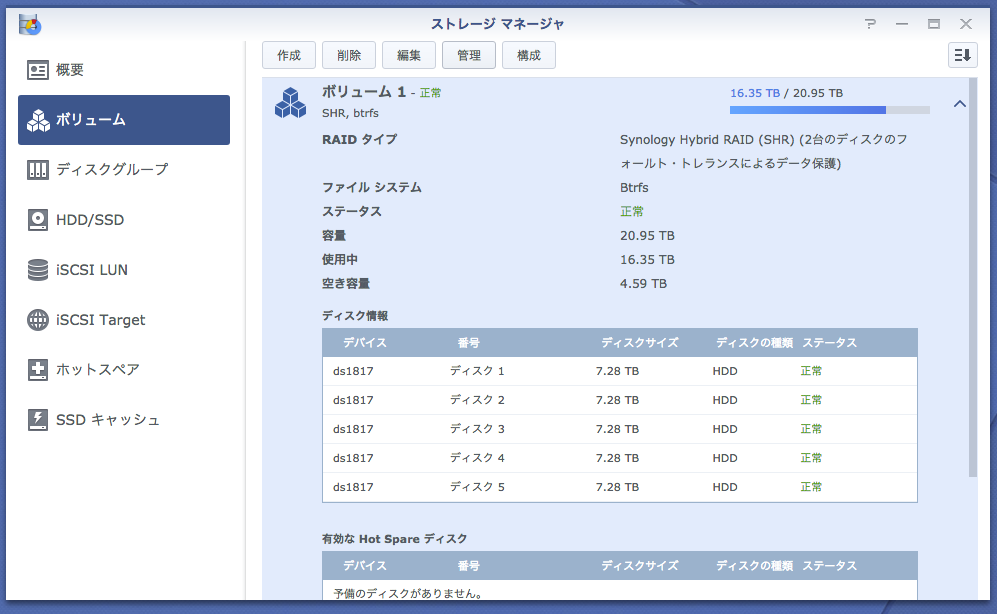997x614 pixels.
Task: Click the Storage Manager app icon top left
Action: 29,24
